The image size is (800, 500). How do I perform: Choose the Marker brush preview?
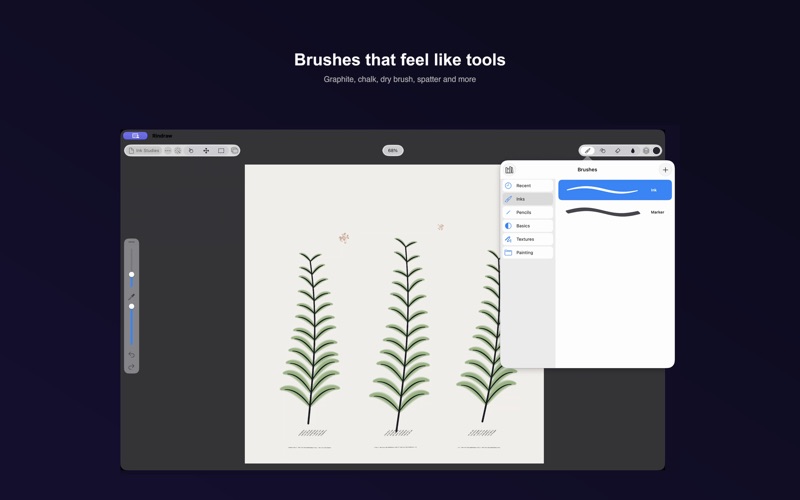click(x=615, y=212)
